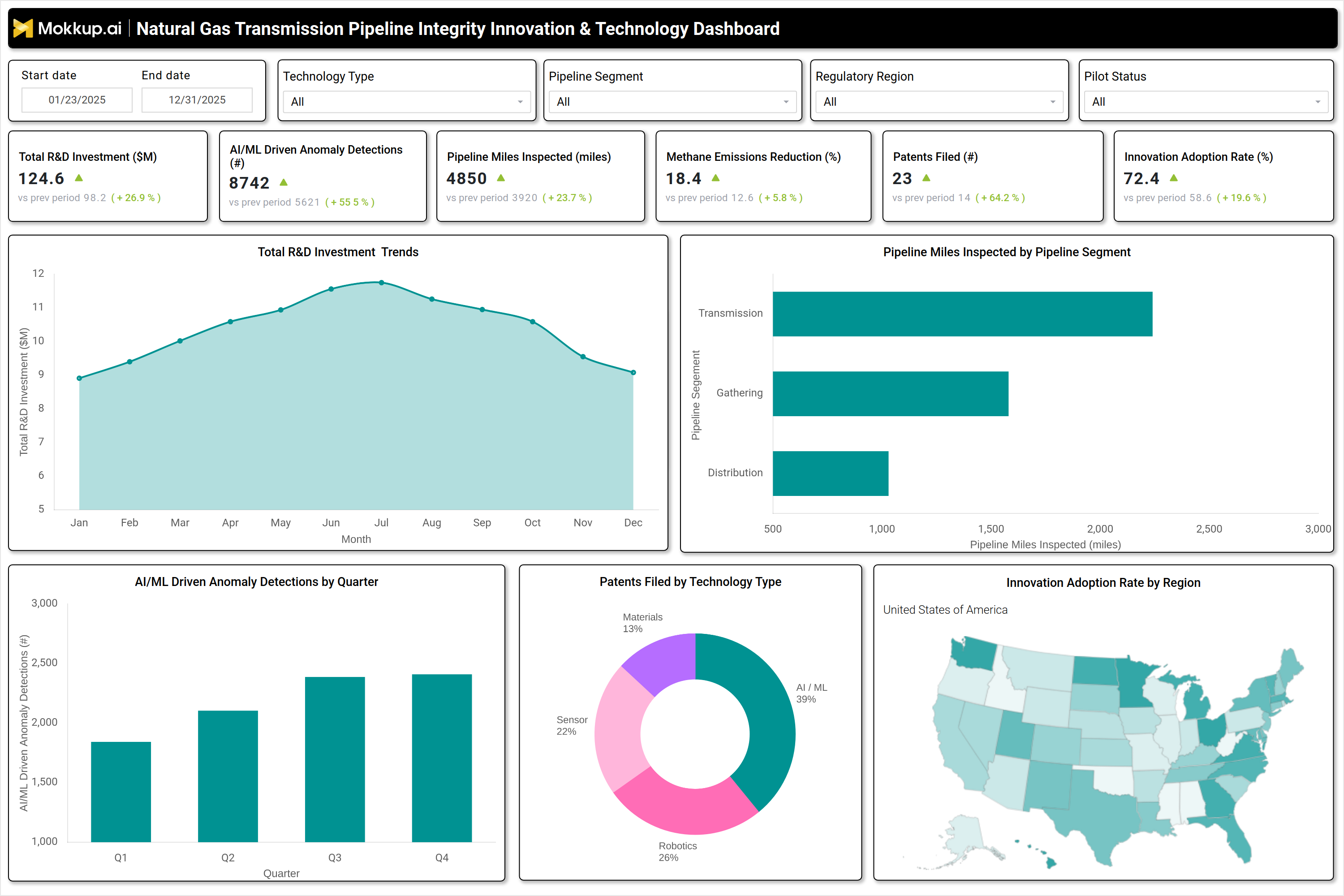Click the 'AI / ML 39%' label

(812, 693)
